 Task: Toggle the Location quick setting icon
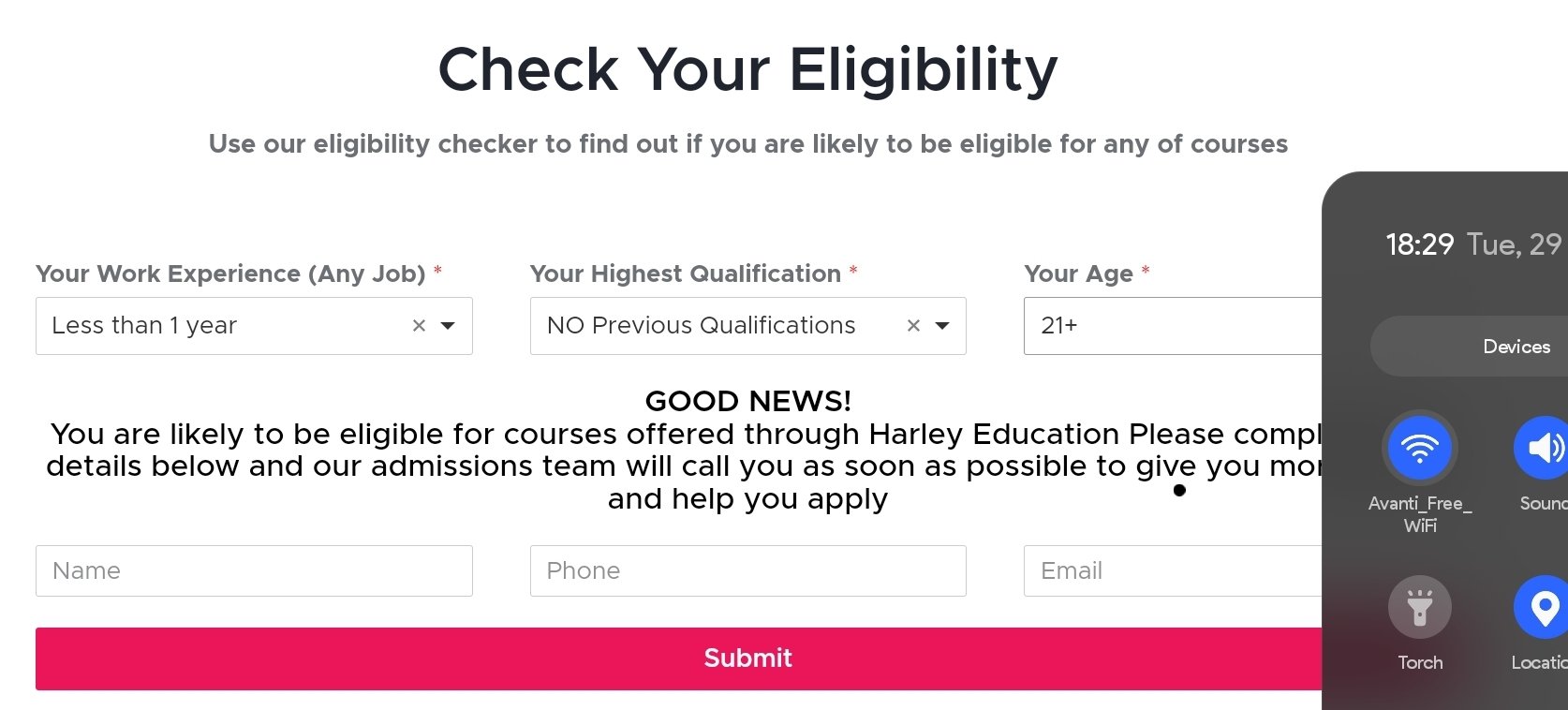click(1543, 607)
